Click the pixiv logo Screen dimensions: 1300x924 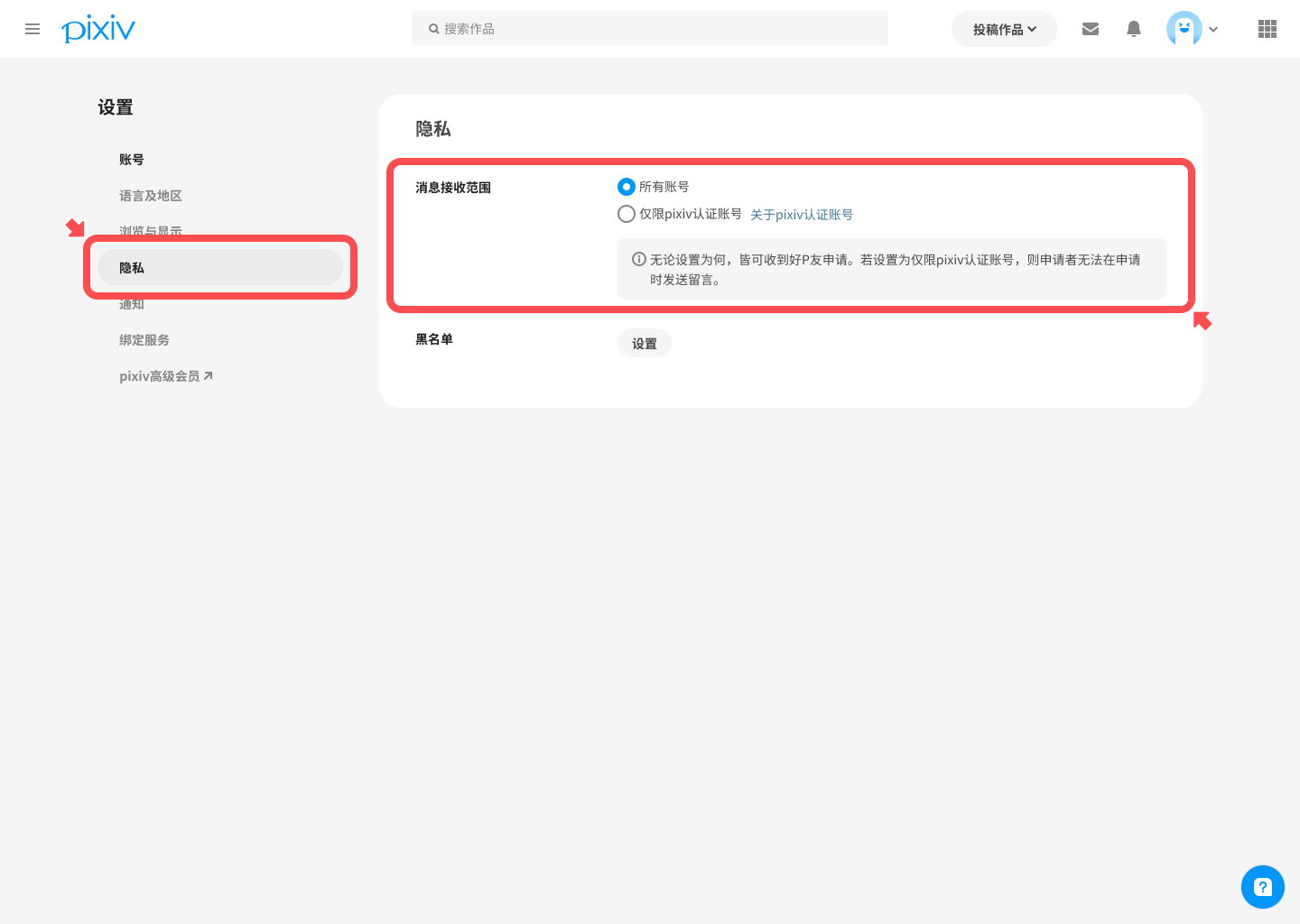[98, 29]
